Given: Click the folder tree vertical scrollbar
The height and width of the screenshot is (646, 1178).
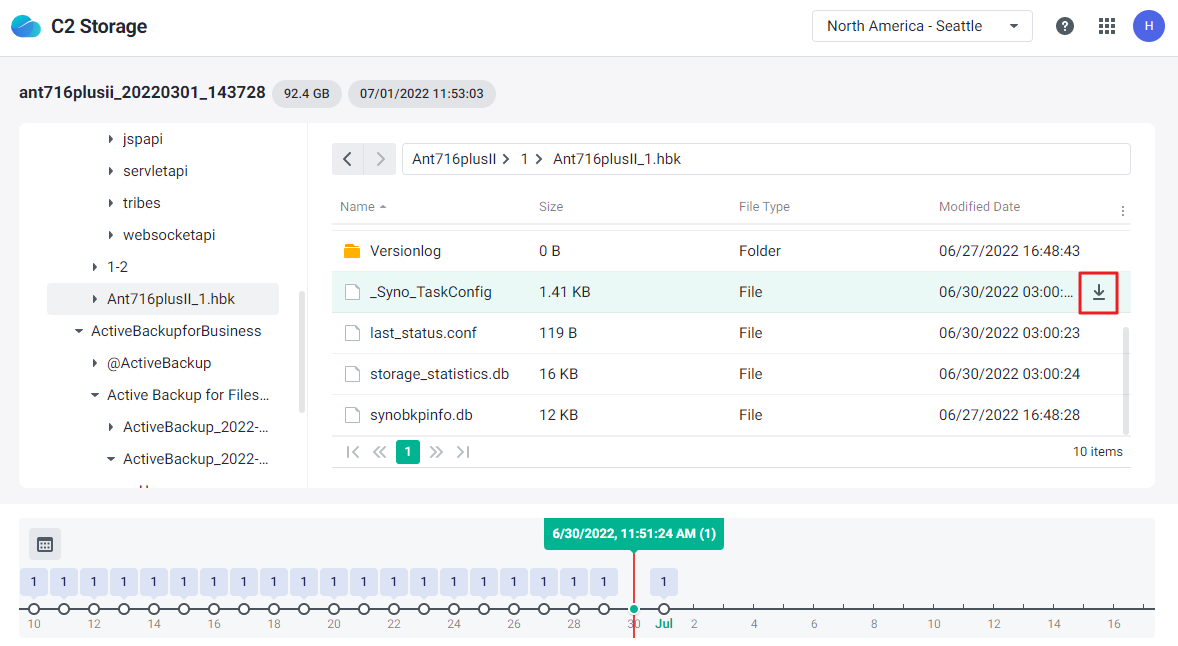Looking at the screenshot, I should tap(302, 352).
